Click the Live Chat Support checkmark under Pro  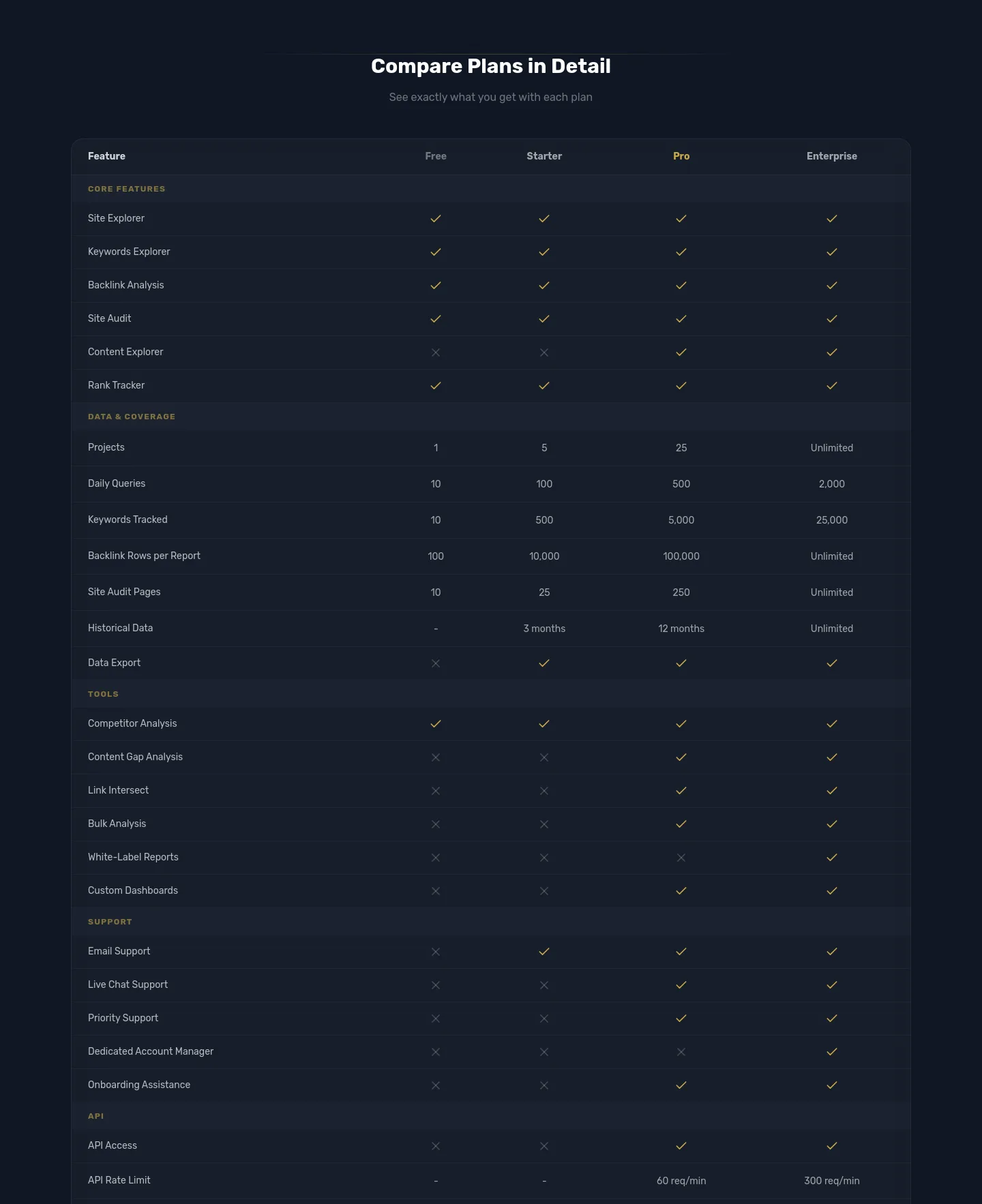coord(681,985)
